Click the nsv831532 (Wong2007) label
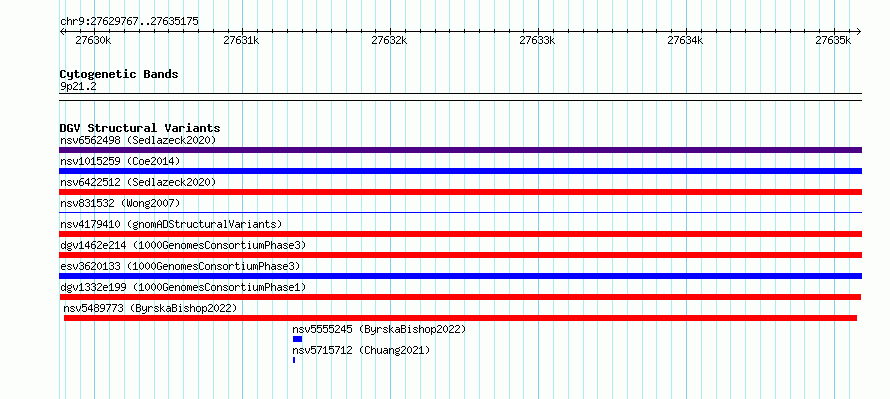The width and height of the screenshot is (890, 399). point(120,203)
